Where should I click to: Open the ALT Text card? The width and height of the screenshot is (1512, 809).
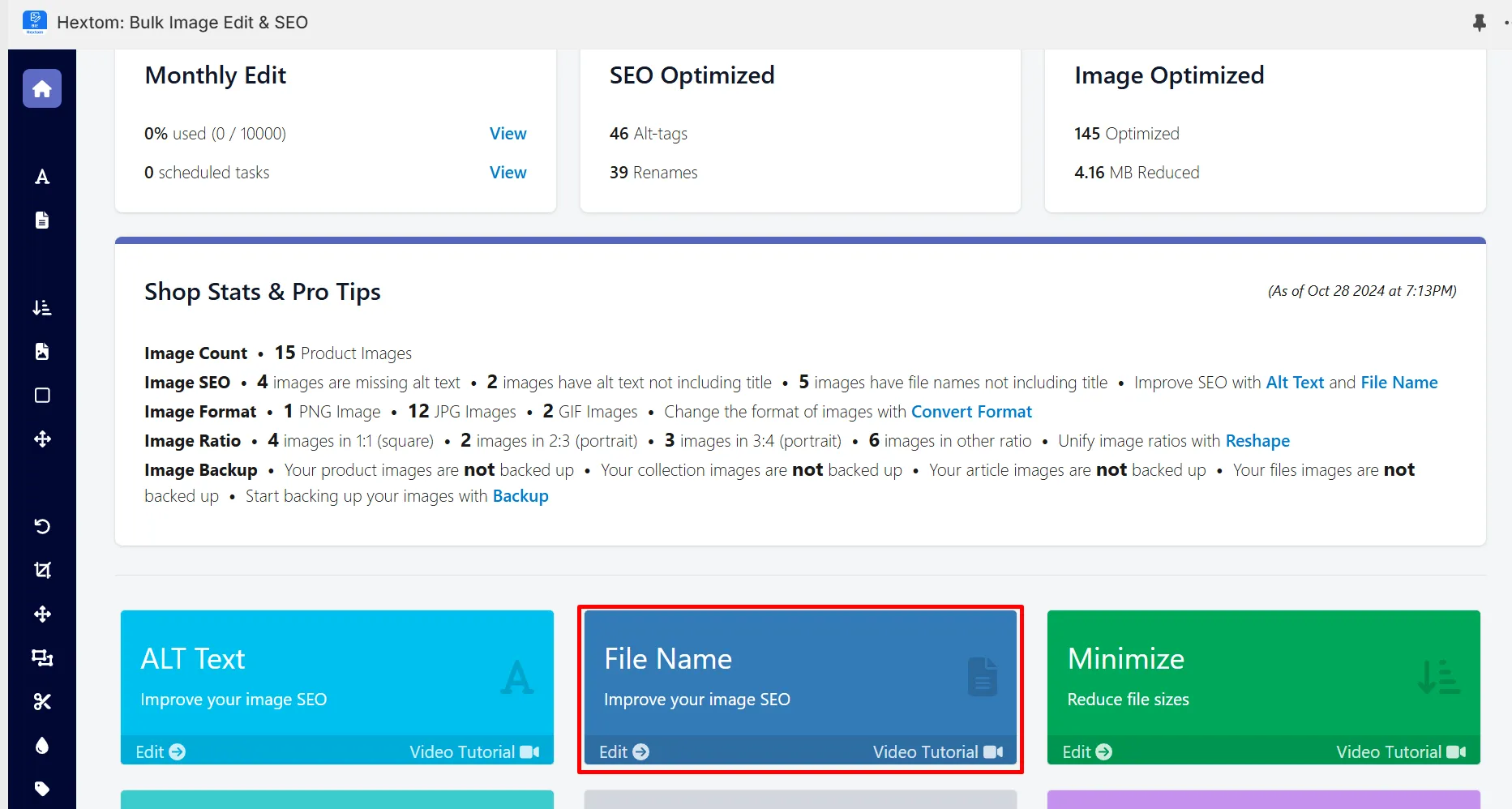337,687
